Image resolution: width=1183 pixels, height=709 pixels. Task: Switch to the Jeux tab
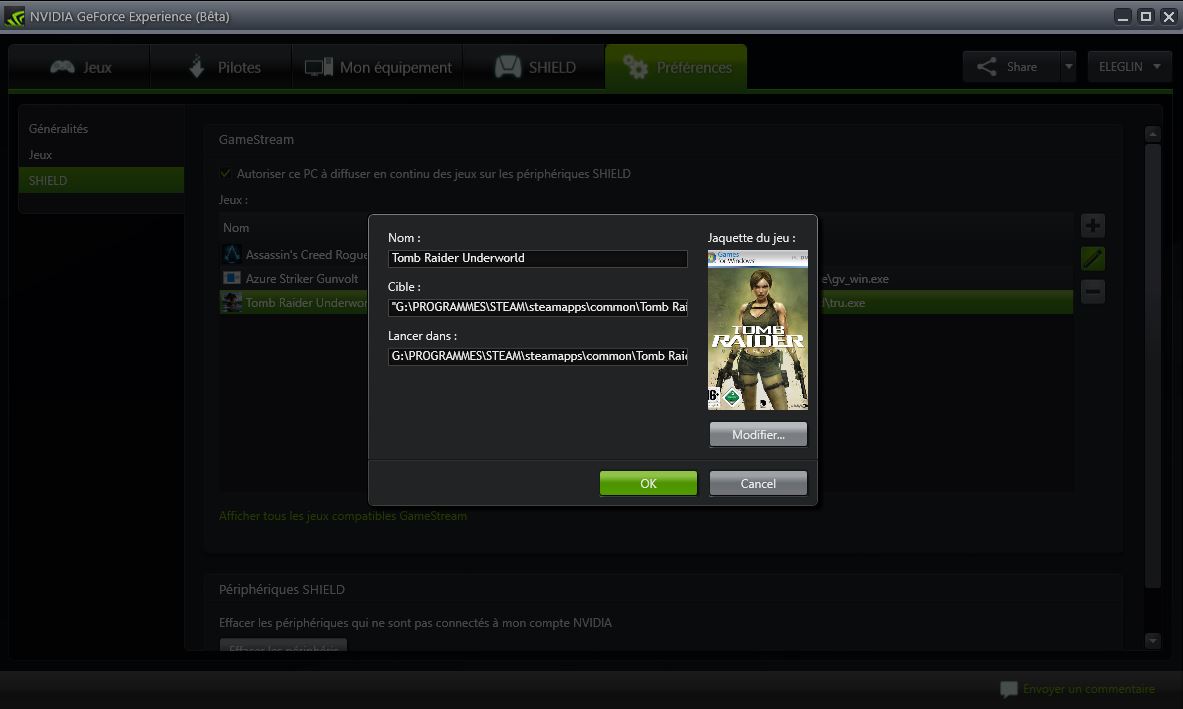tap(78, 66)
